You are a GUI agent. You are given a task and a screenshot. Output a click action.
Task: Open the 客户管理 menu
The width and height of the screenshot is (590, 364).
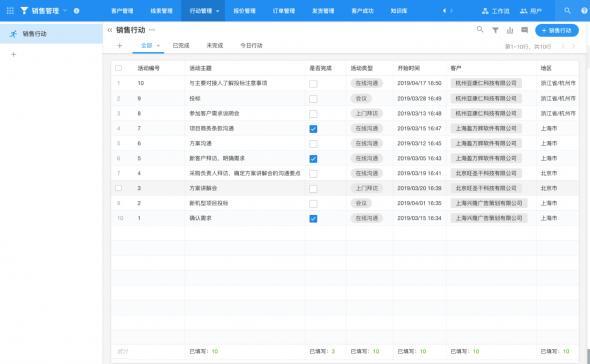point(122,11)
